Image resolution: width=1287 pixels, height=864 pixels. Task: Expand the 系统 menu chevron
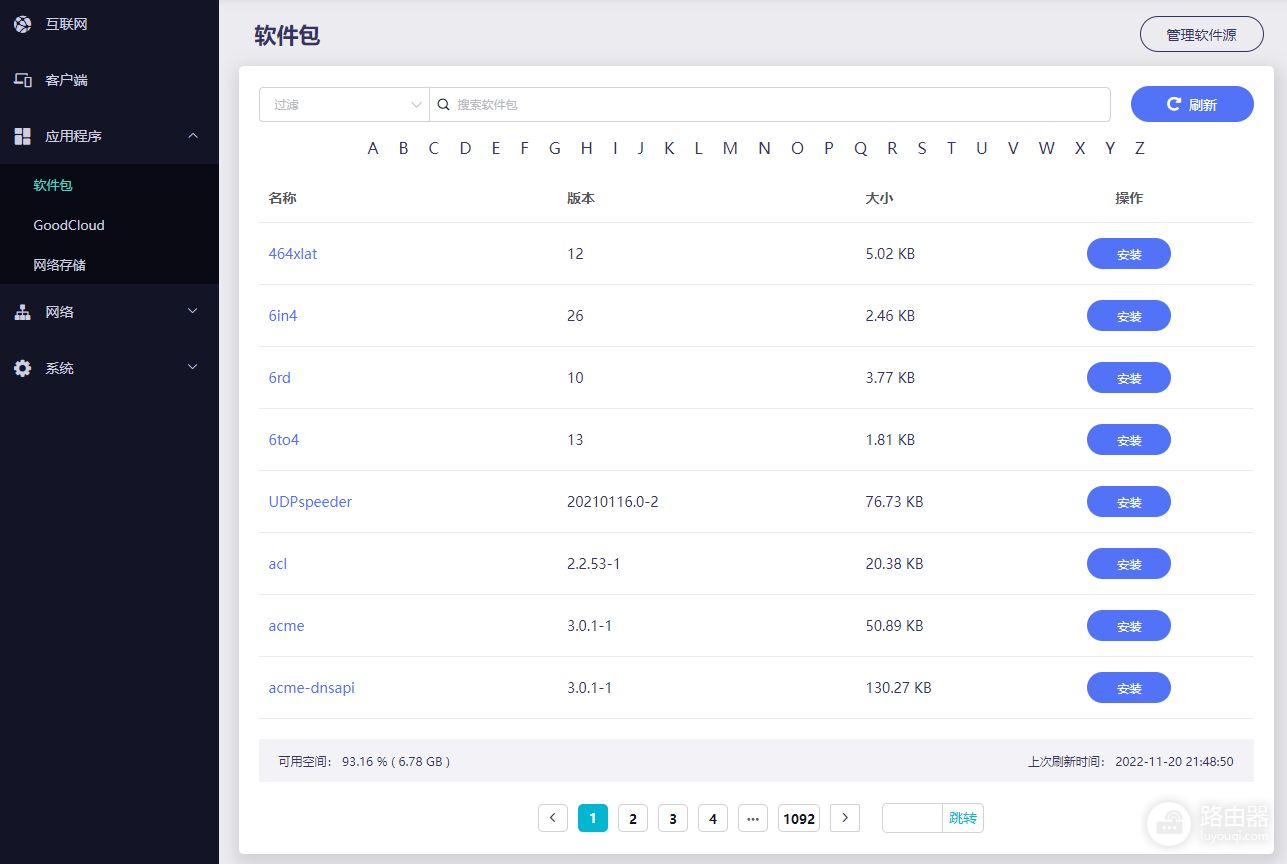point(194,368)
